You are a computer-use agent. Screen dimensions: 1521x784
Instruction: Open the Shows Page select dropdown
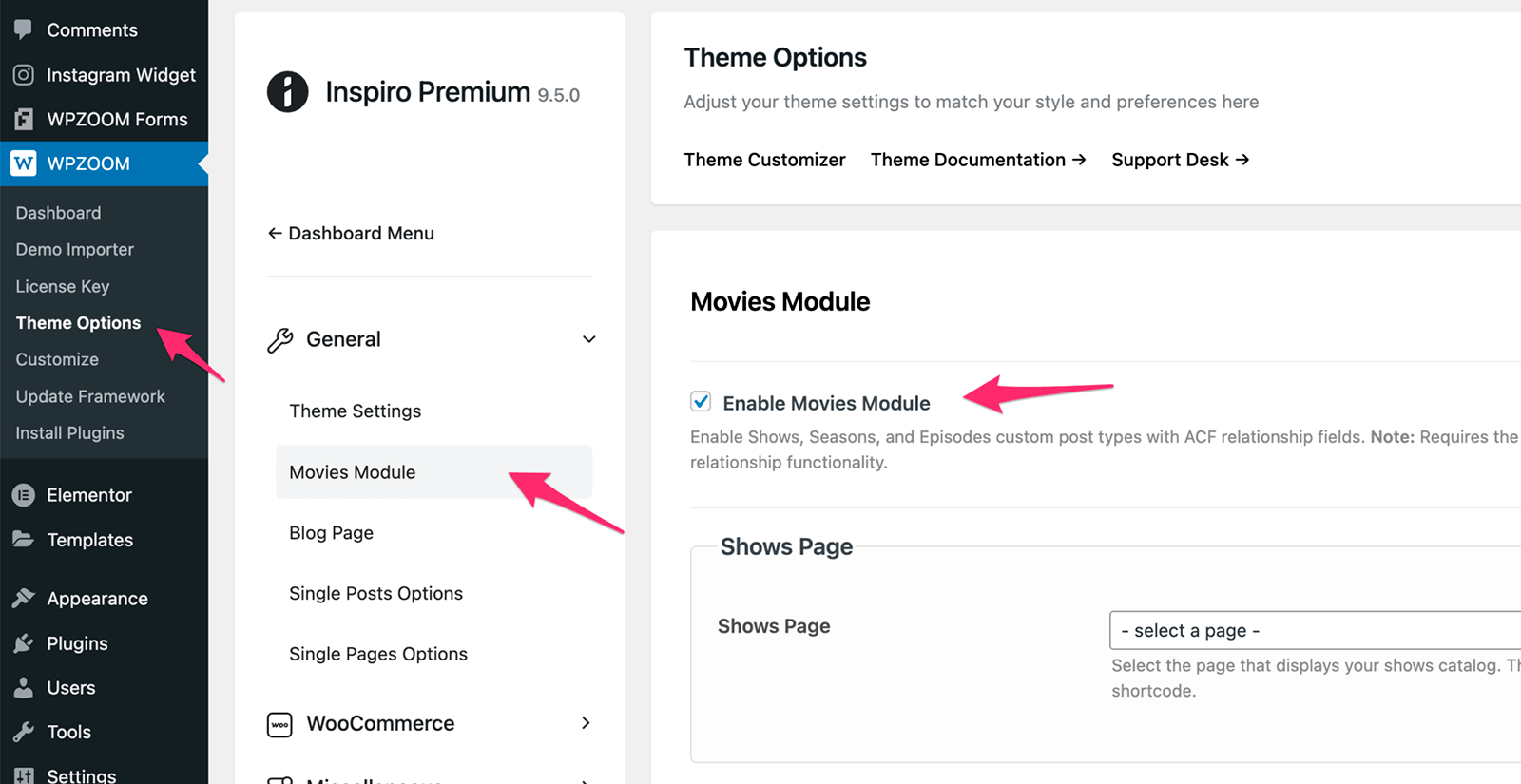[1315, 630]
